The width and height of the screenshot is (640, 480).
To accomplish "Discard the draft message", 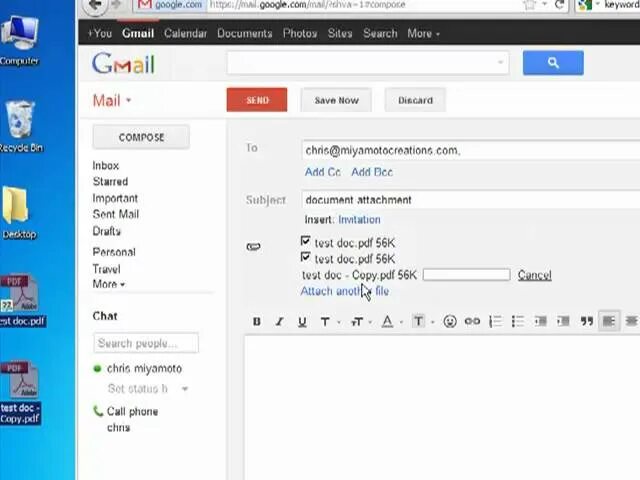I will pyautogui.click(x=415, y=100).
